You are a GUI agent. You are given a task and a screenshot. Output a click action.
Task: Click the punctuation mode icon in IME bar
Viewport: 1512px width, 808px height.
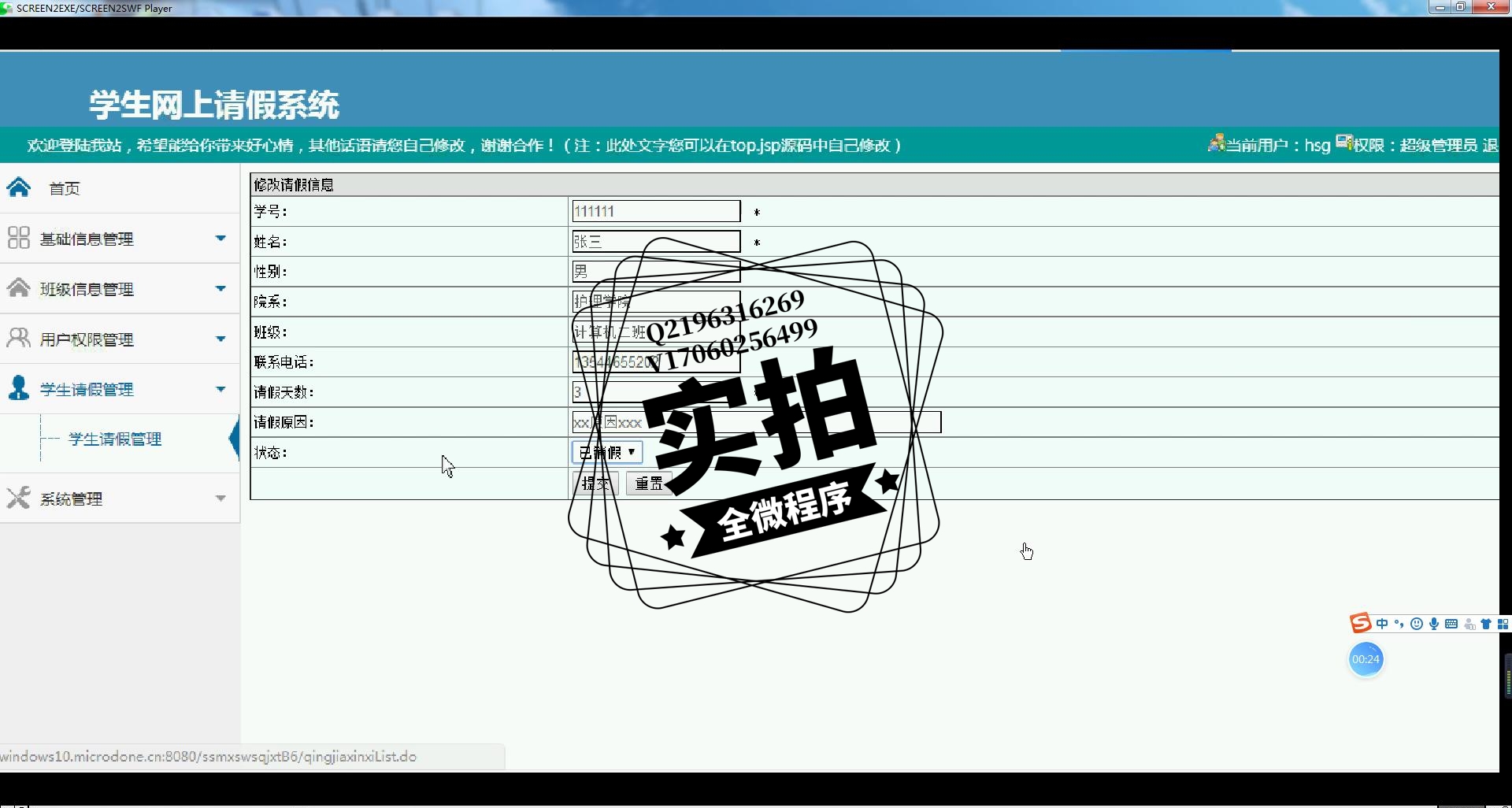tap(1399, 624)
